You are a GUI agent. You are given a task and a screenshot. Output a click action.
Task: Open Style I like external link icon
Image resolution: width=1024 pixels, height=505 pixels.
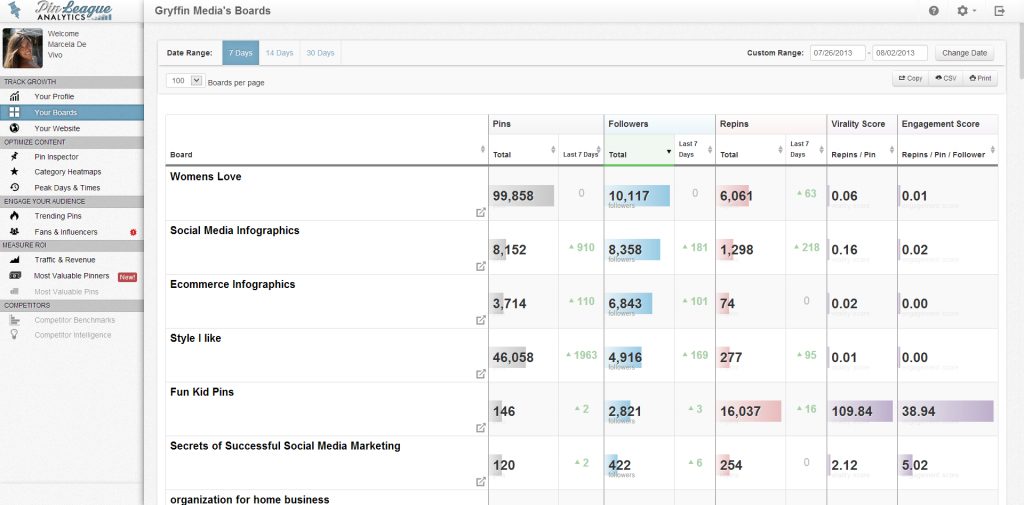(x=481, y=374)
